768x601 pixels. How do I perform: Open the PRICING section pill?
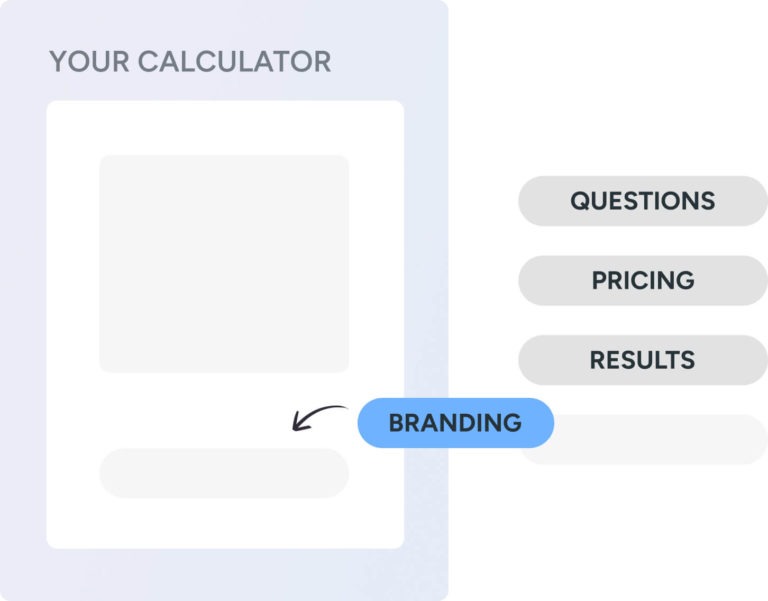point(642,281)
